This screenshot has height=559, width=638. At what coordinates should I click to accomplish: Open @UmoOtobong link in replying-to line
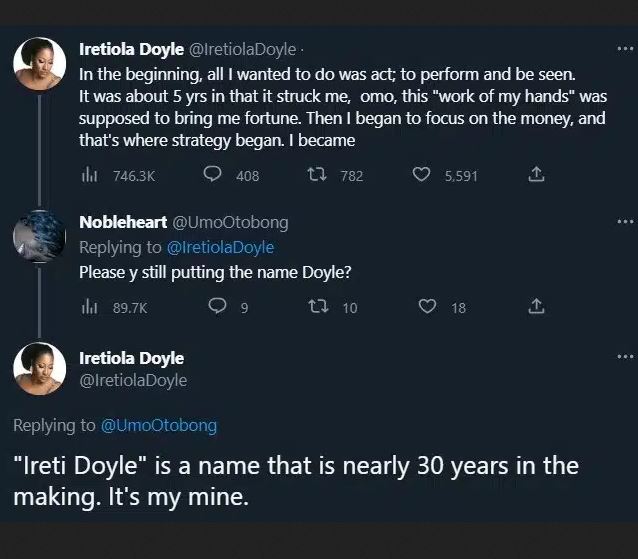(x=159, y=425)
